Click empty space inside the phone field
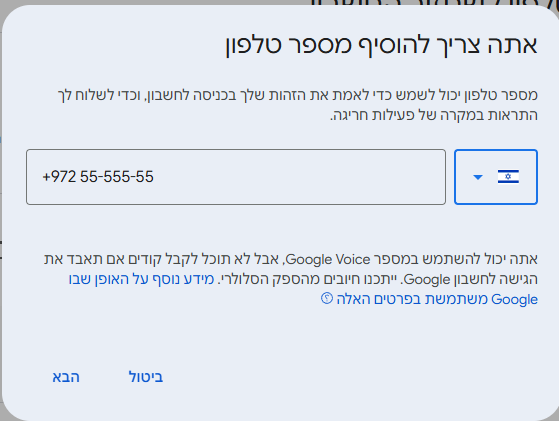 click(299, 177)
